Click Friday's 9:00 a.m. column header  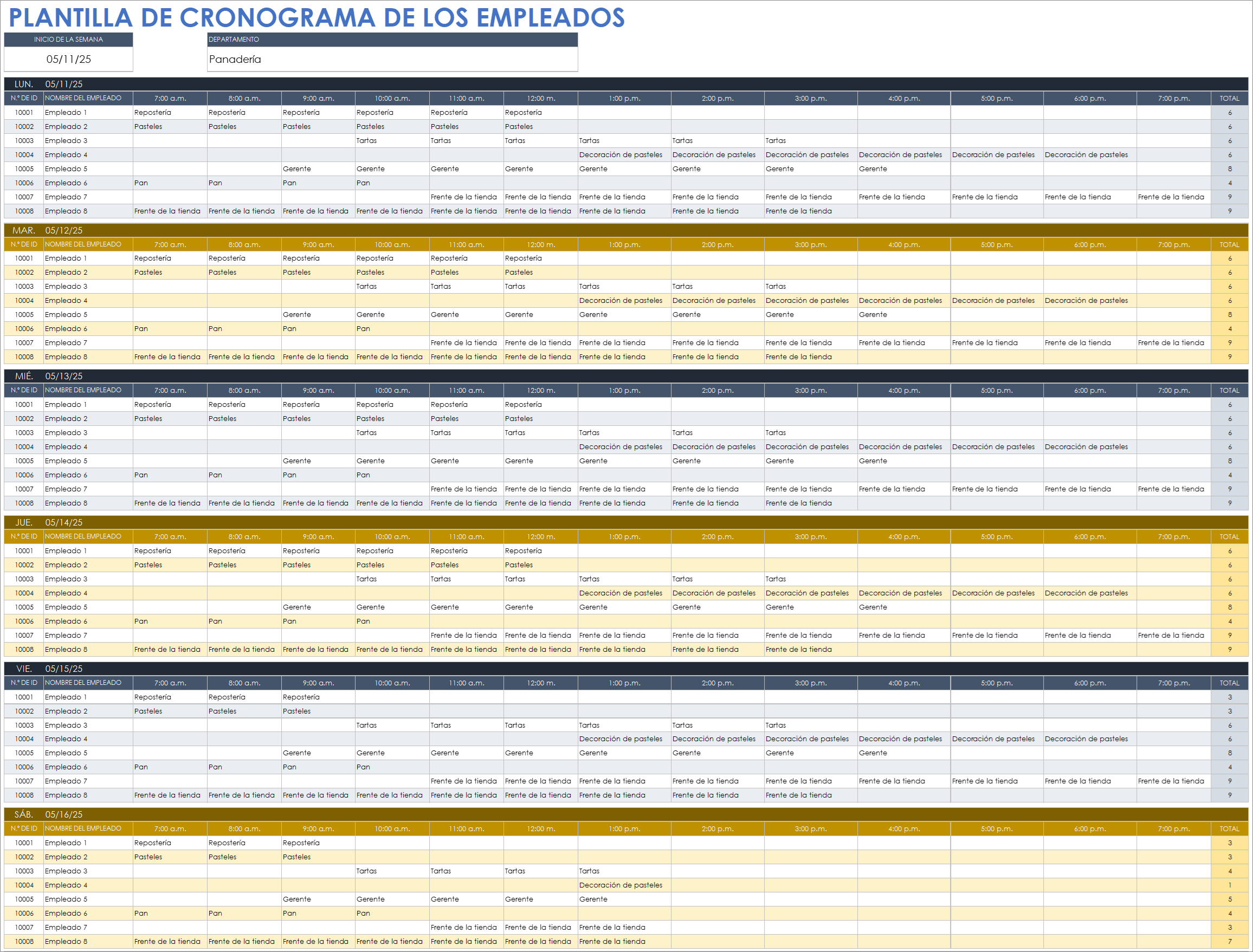318,683
